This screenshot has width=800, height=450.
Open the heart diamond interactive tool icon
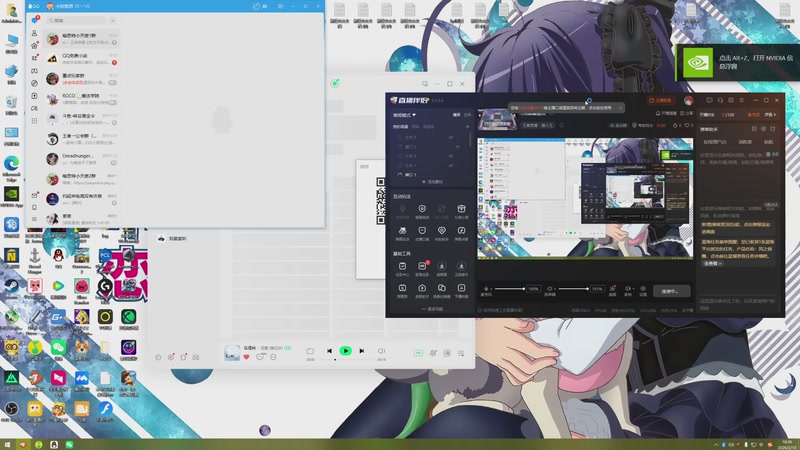click(x=442, y=233)
